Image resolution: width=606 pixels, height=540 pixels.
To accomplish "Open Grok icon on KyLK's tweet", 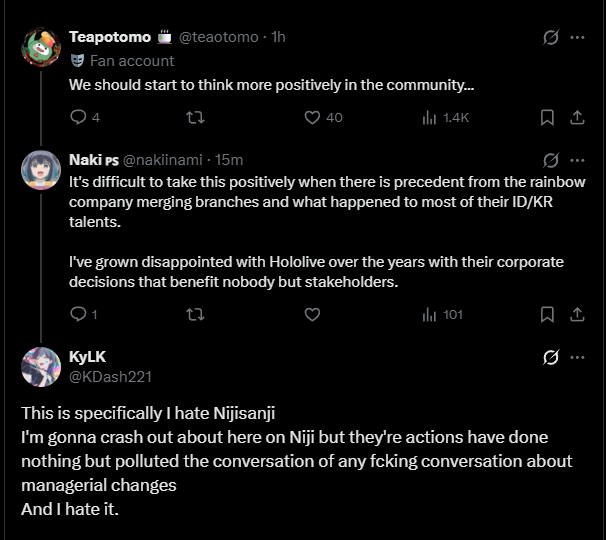I will click(550, 357).
